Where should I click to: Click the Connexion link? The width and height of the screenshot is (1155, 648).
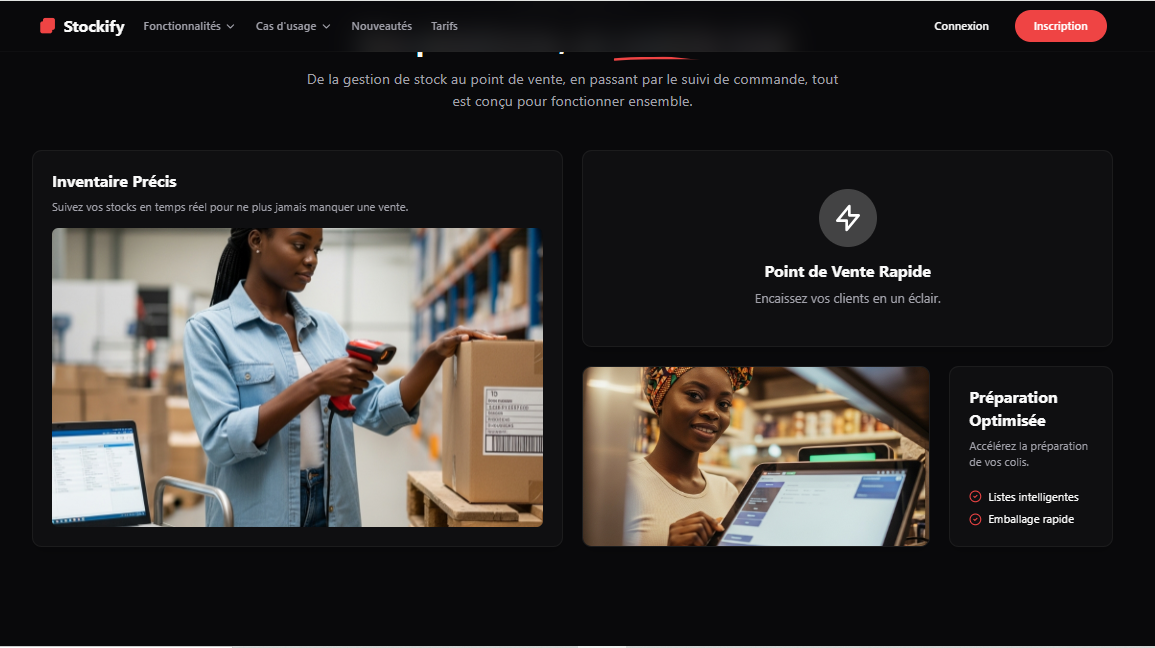coord(961,26)
